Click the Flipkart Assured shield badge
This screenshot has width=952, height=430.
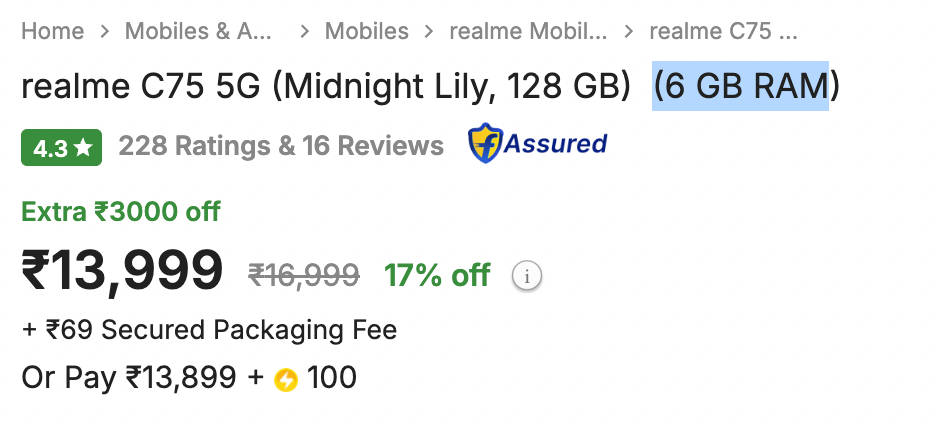click(x=537, y=143)
